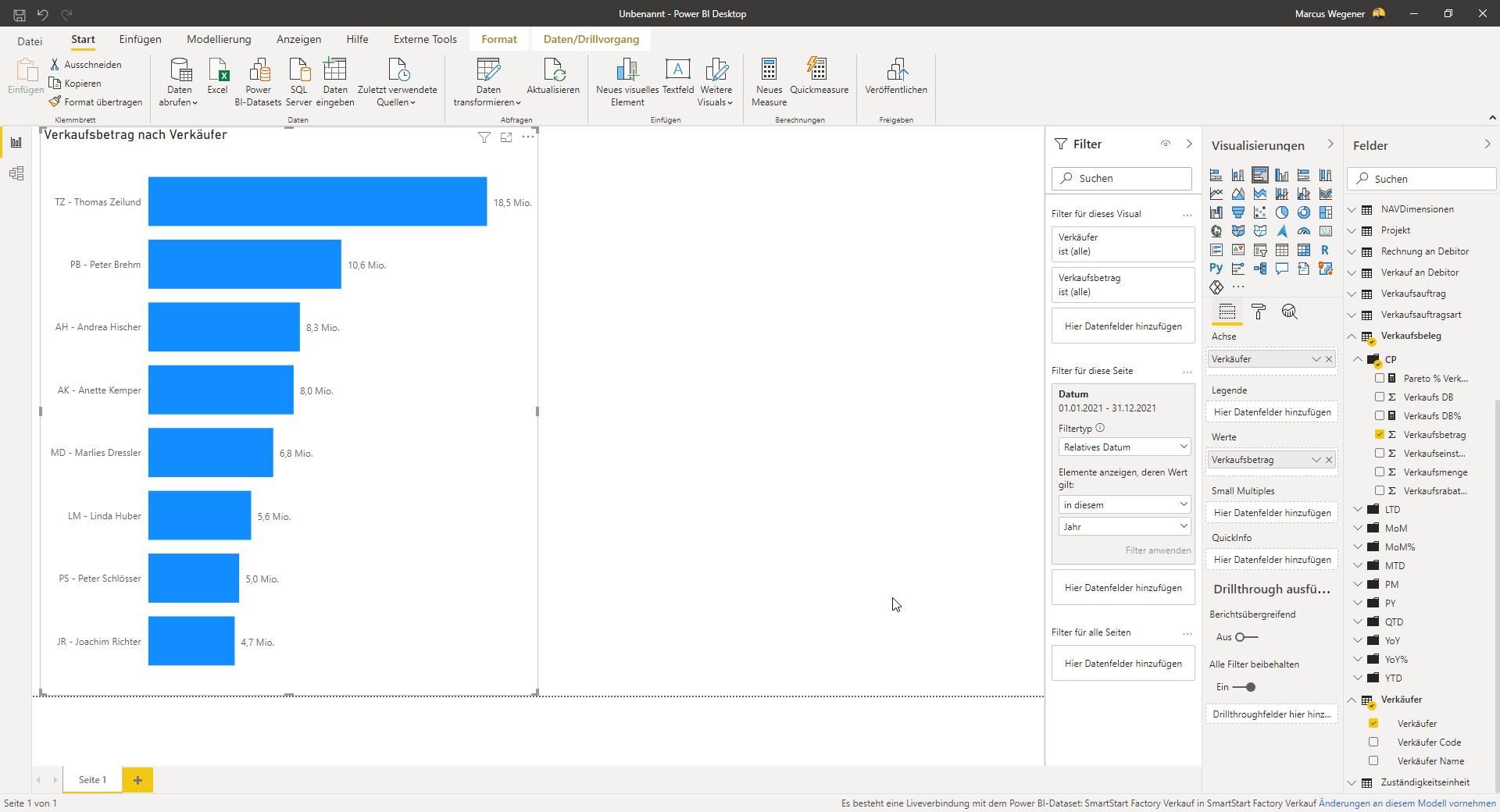Click the Verkäufer filter card
Image resolution: width=1500 pixels, height=812 pixels.
coord(1123,244)
